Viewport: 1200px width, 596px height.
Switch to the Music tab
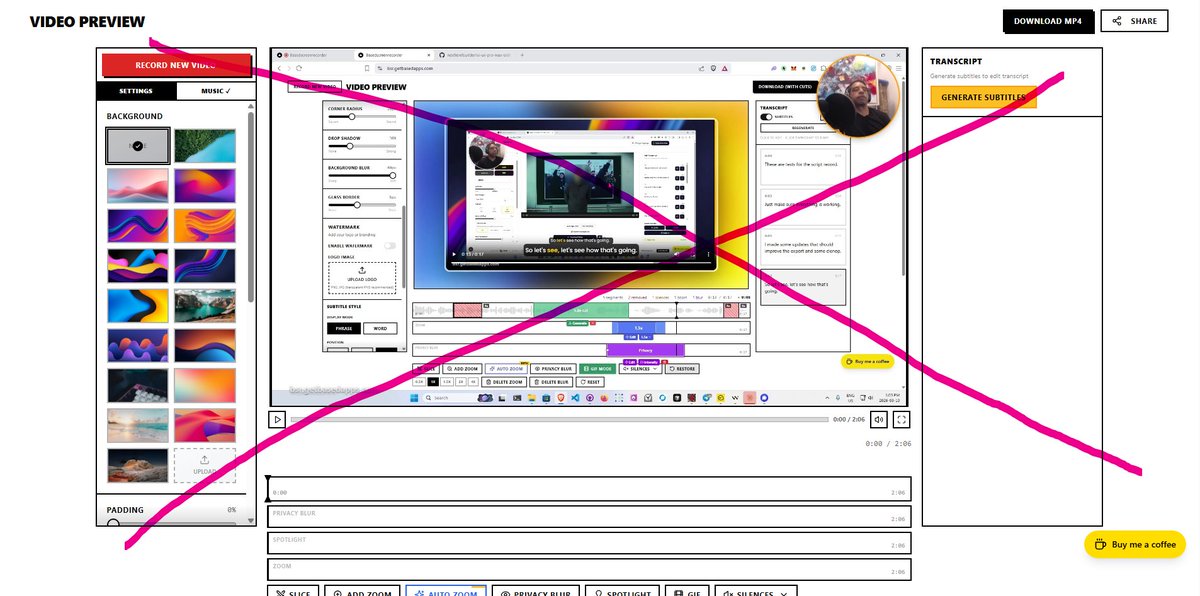point(215,91)
